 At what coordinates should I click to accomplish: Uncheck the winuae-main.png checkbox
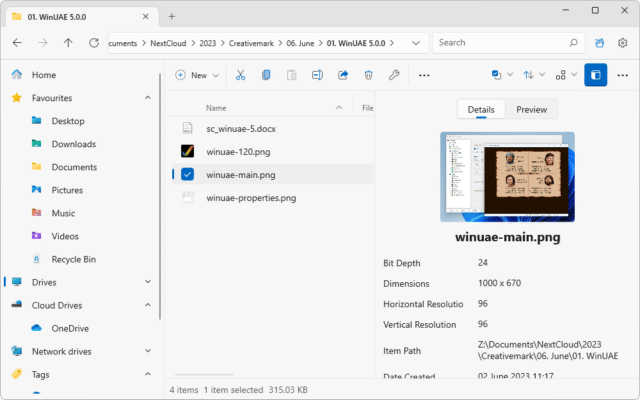tap(187, 175)
